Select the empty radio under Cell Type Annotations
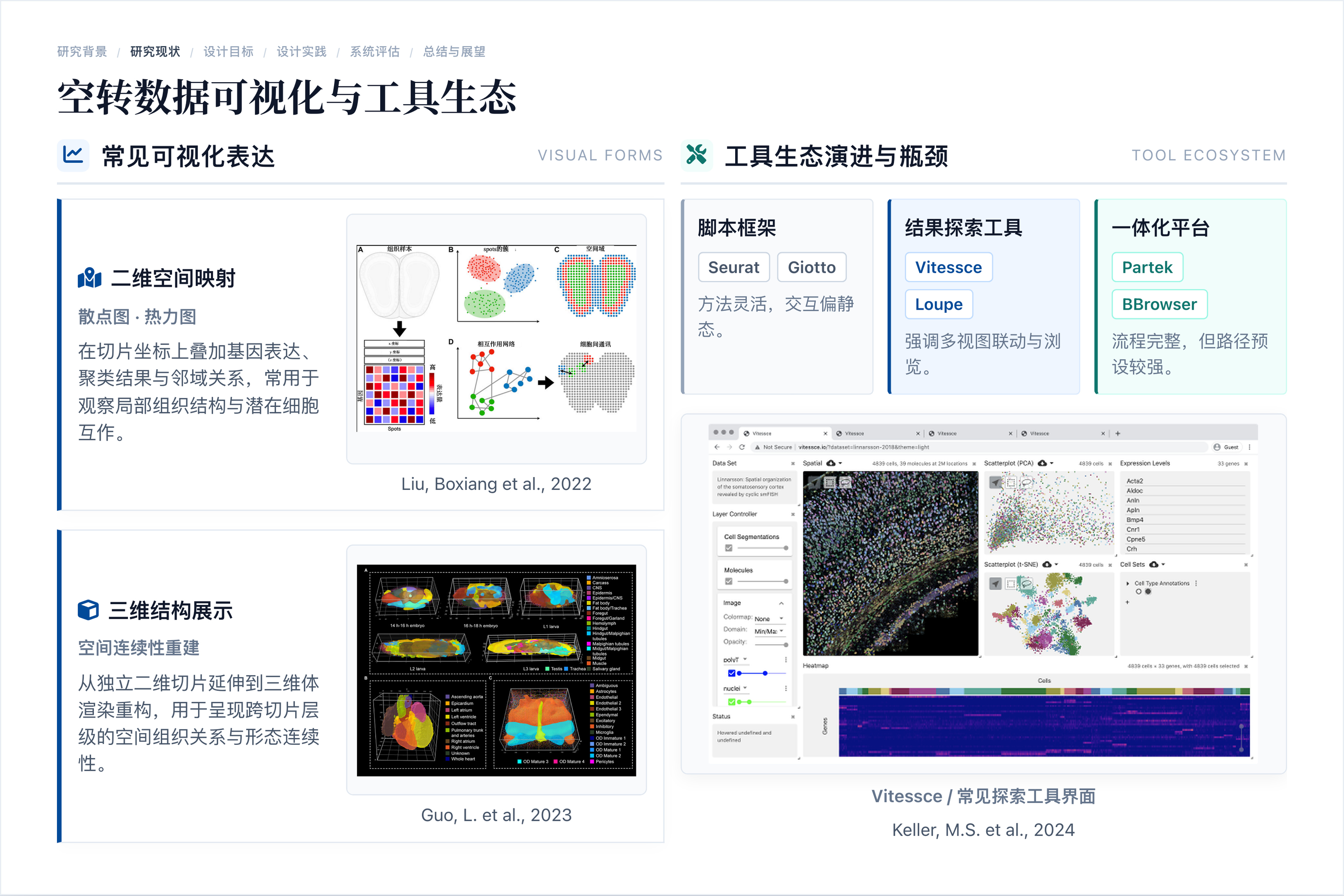1344x896 pixels. [x=1138, y=592]
